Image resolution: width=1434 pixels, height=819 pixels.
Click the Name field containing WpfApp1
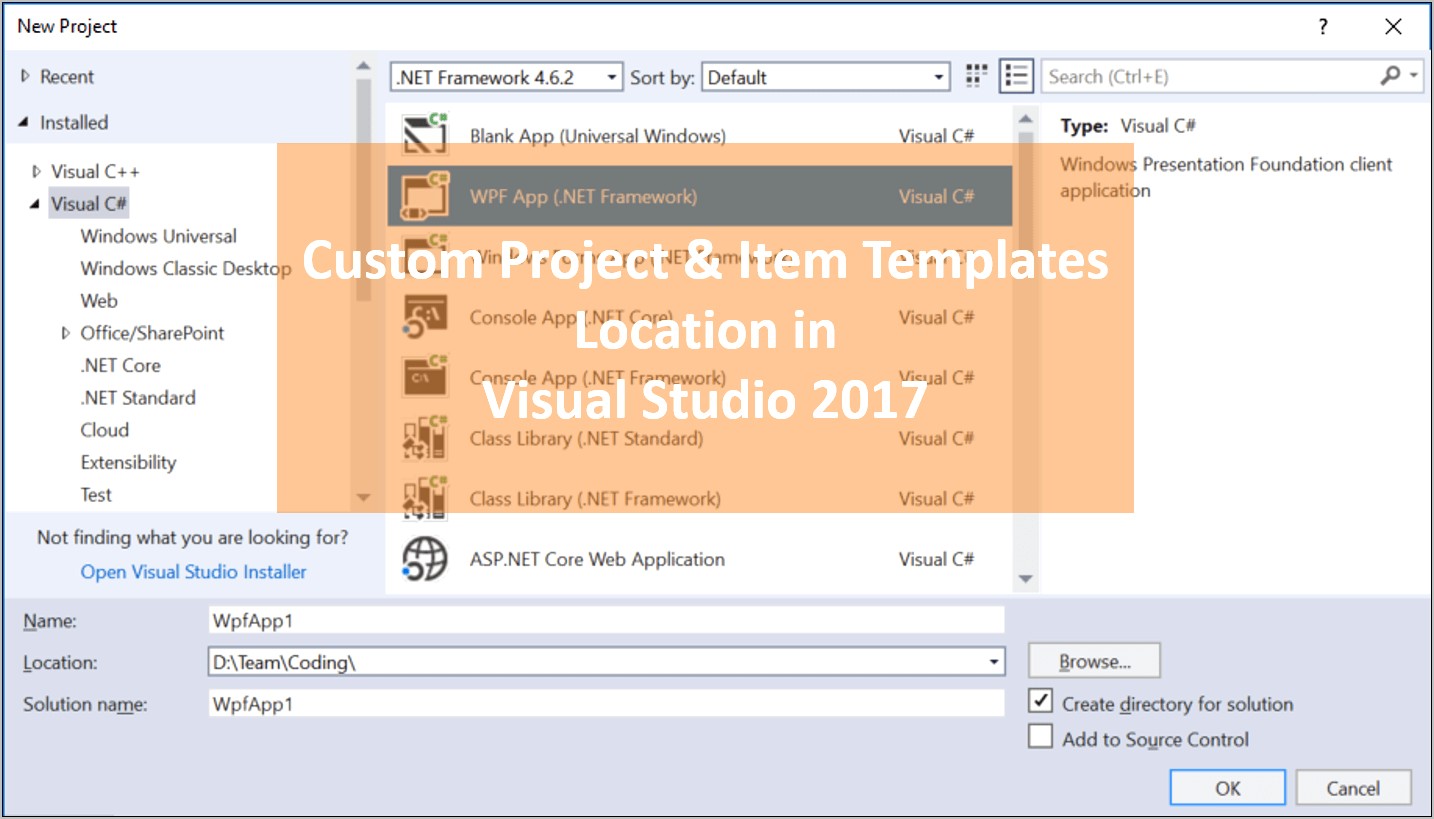606,620
